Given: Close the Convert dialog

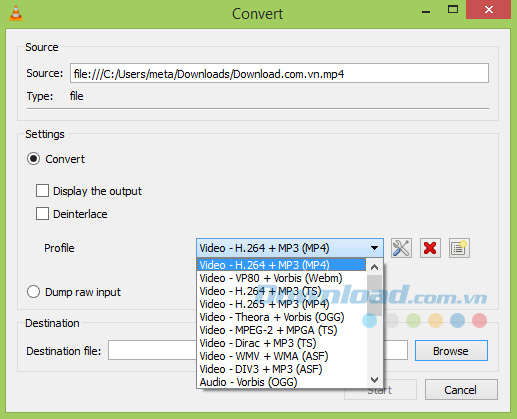Looking at the screenshot, I should (x=488, y=10).
